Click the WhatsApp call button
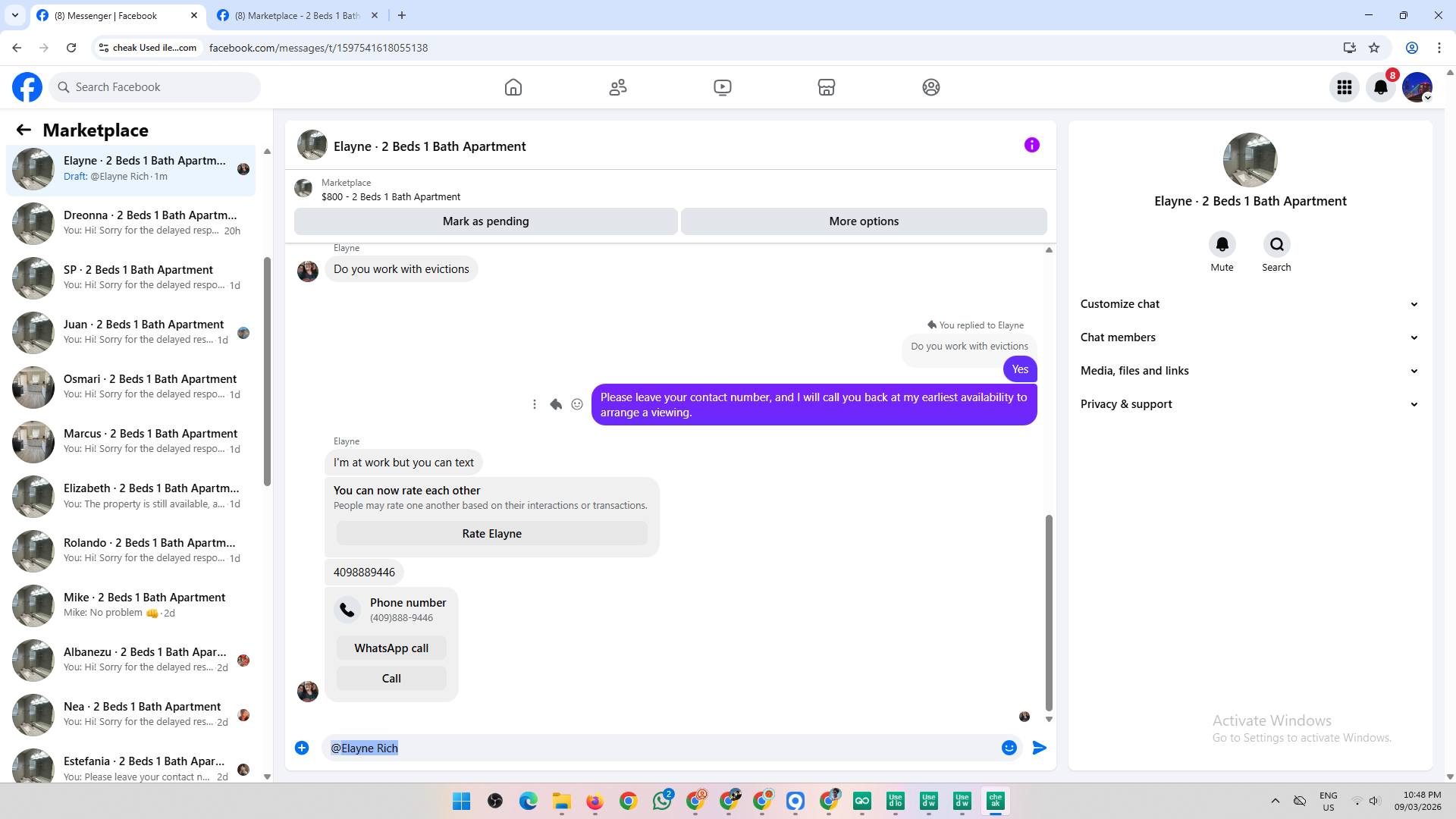The height and width of the screenshot is (819, 1456). pos(391,648)
